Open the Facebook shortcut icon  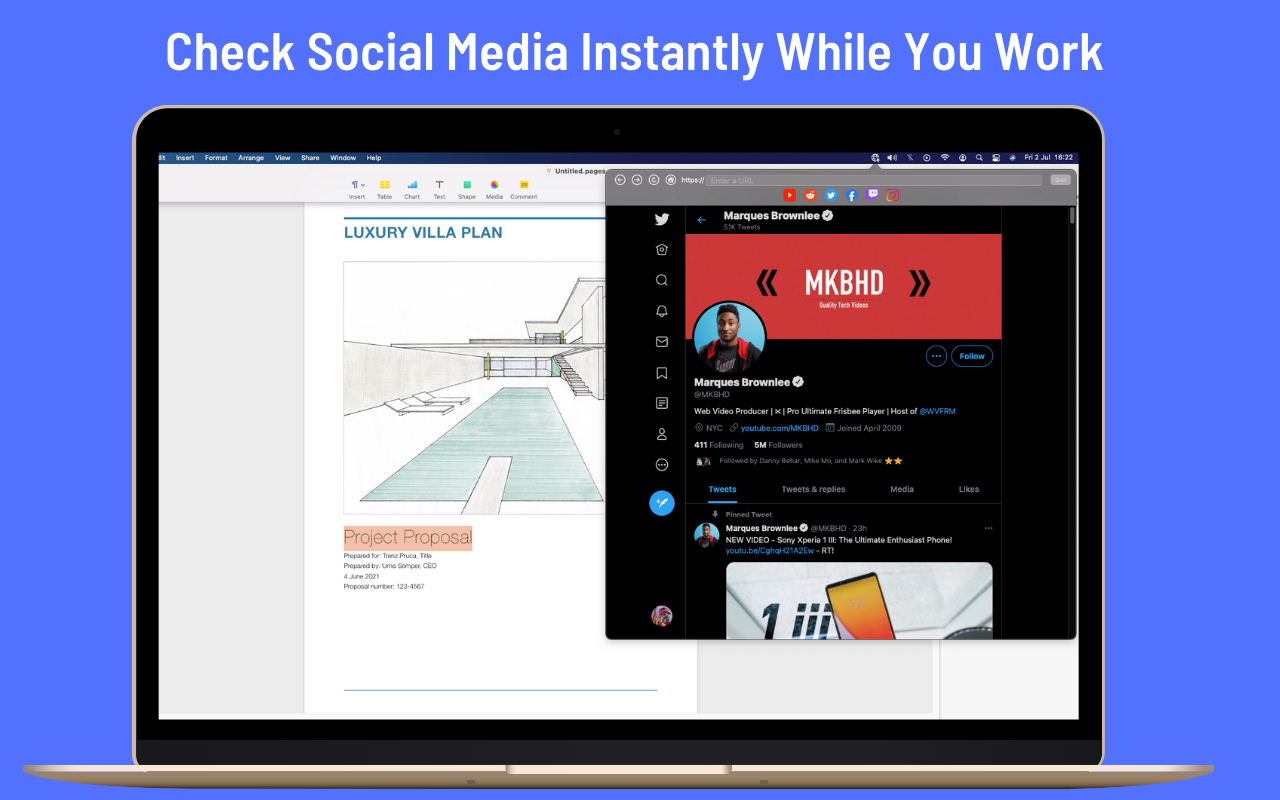tap(851, 195)
